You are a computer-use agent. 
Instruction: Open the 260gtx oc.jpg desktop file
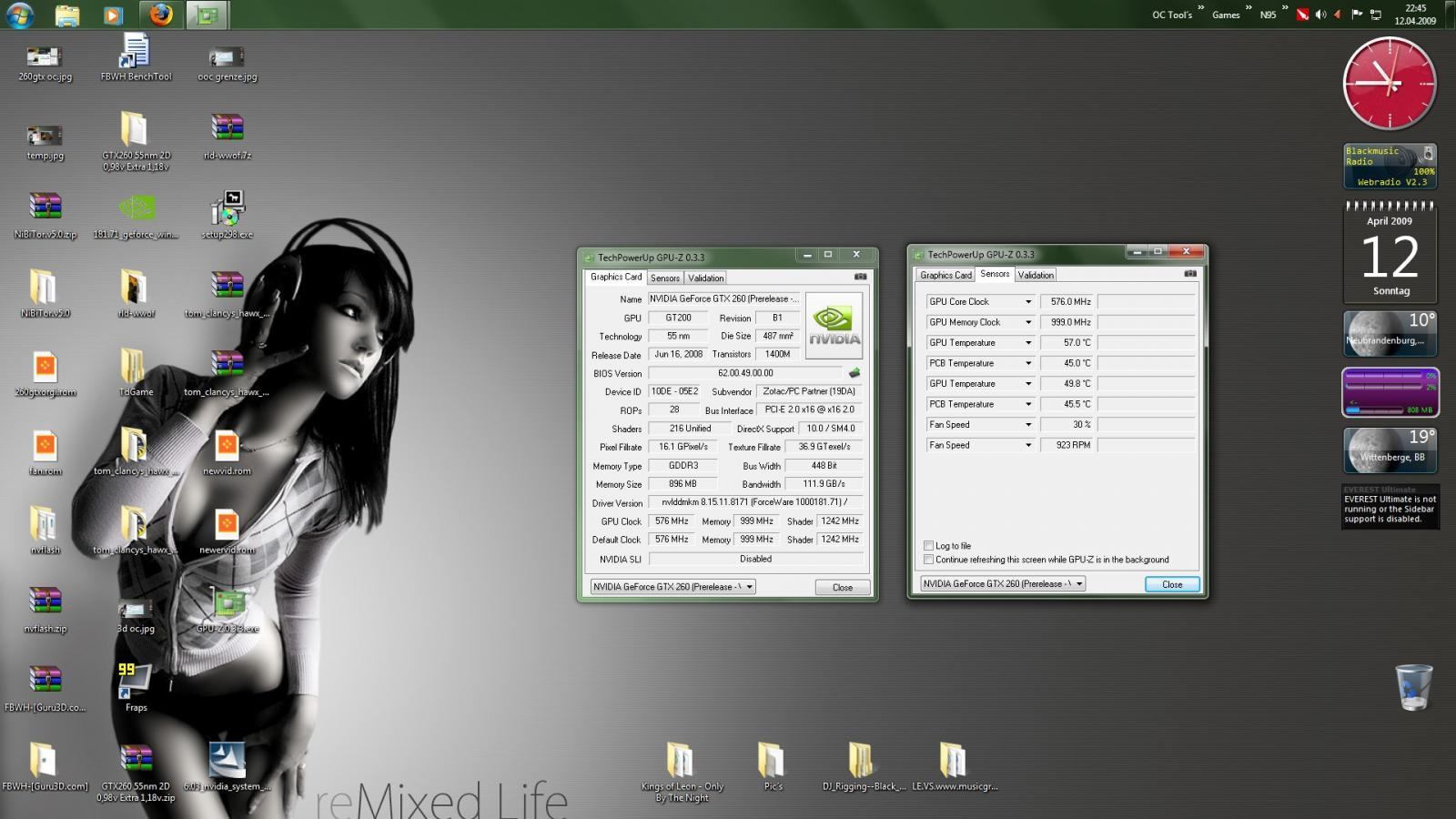tap(45, 61)
